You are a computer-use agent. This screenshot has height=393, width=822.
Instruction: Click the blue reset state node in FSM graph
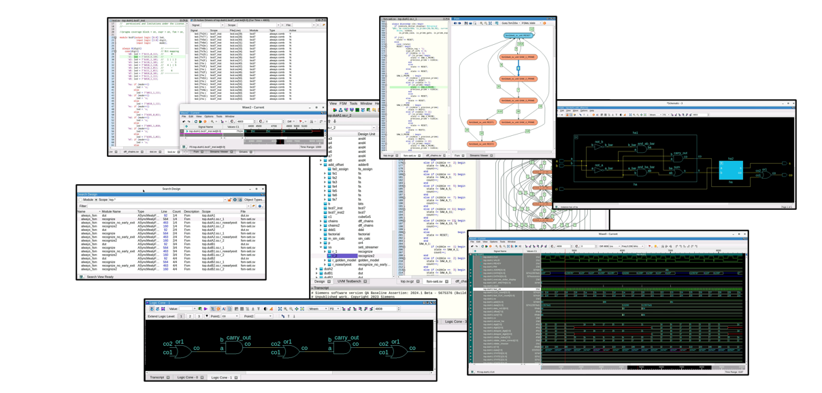click(518, 36)
